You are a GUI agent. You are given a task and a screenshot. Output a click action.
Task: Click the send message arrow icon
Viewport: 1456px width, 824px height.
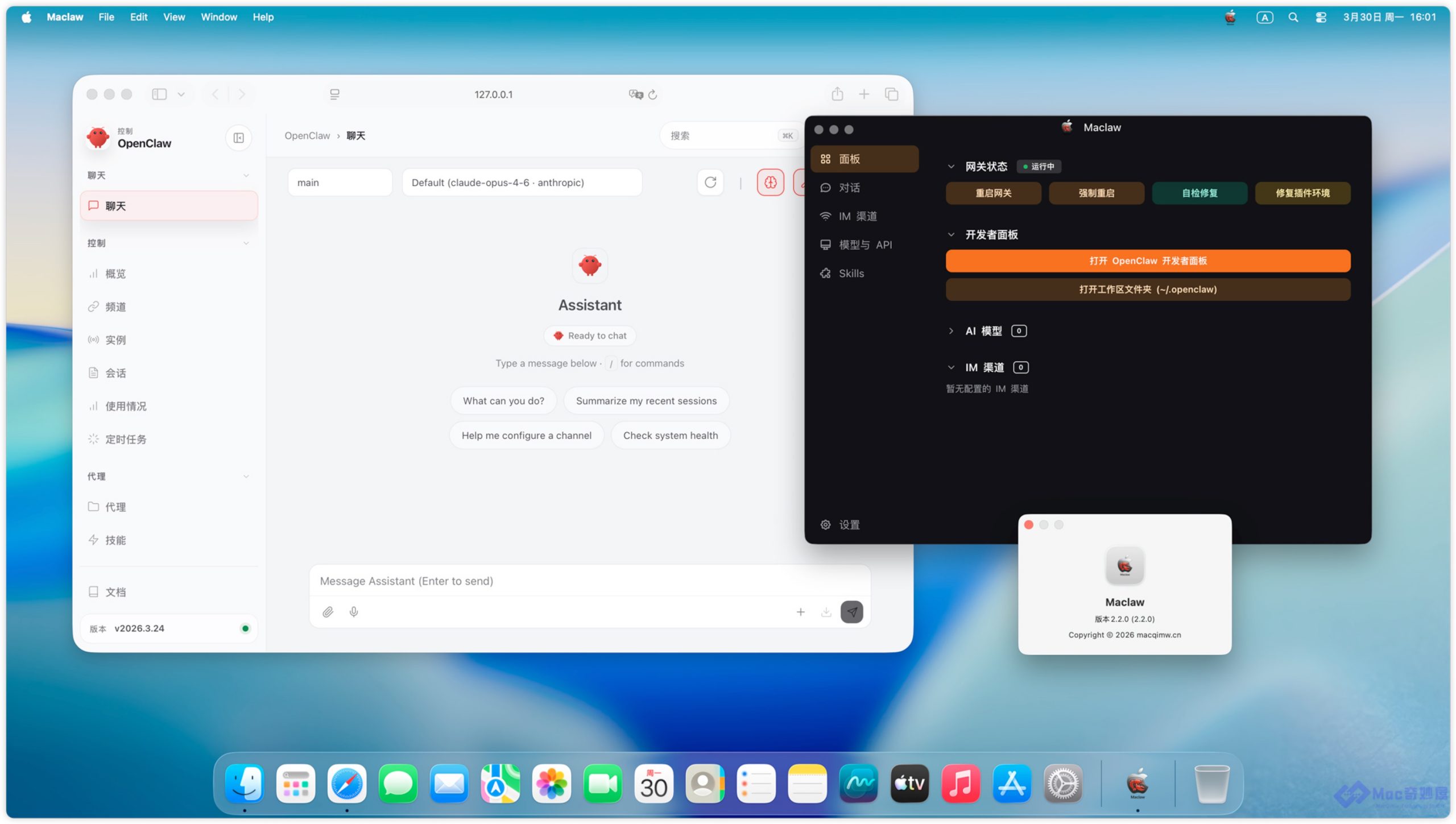[851, 612]
